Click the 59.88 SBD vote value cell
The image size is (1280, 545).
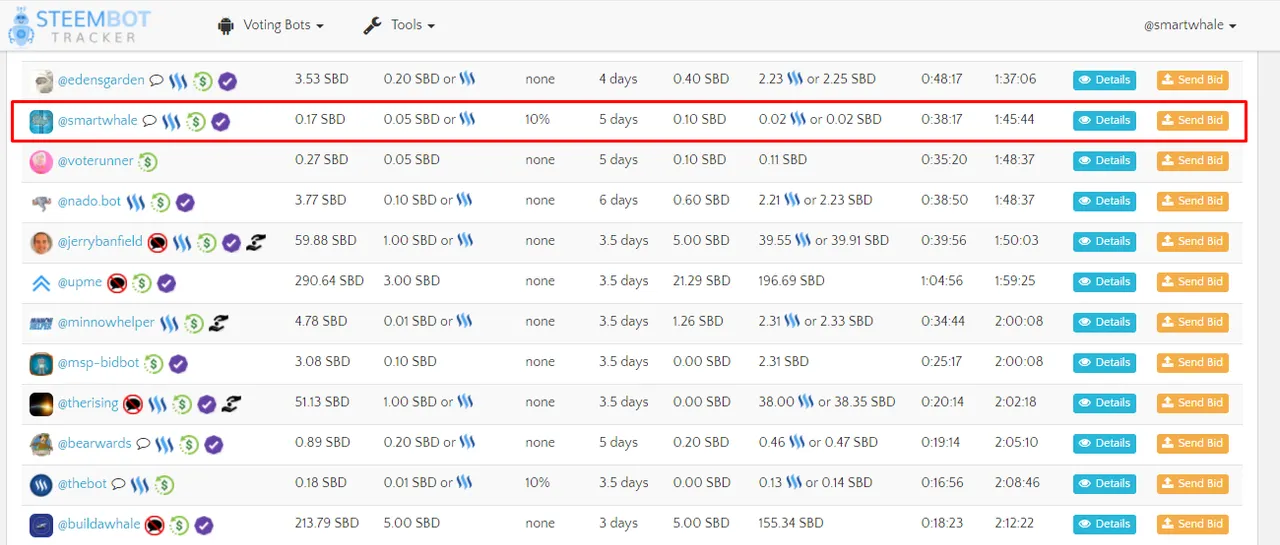[x=325, y=241]
